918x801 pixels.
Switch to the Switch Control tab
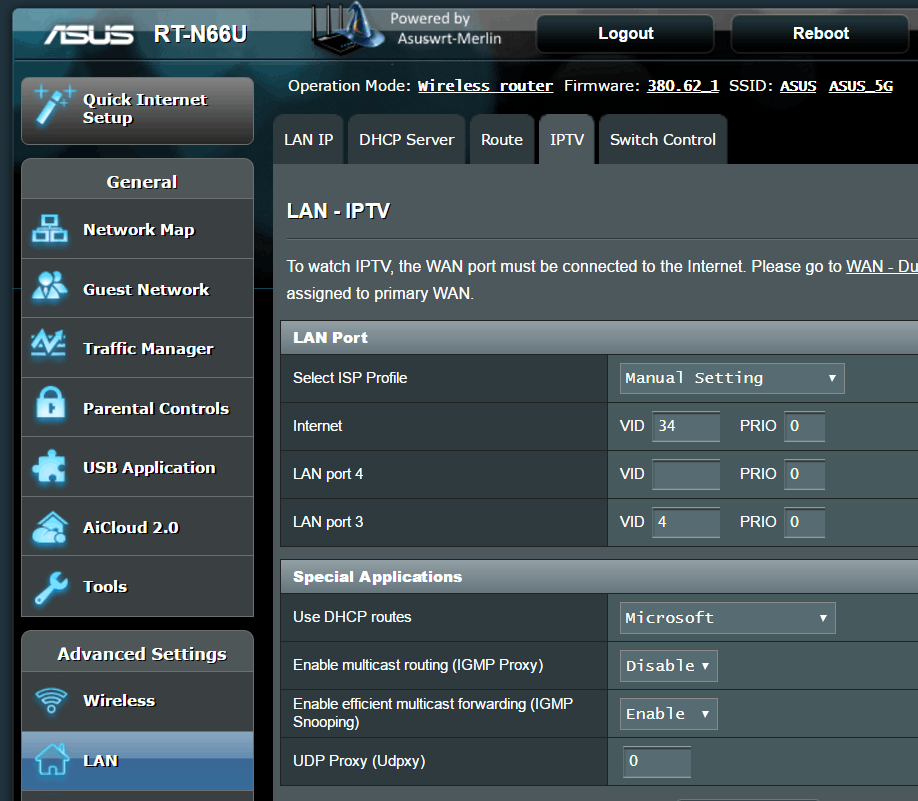coord(663,139)
